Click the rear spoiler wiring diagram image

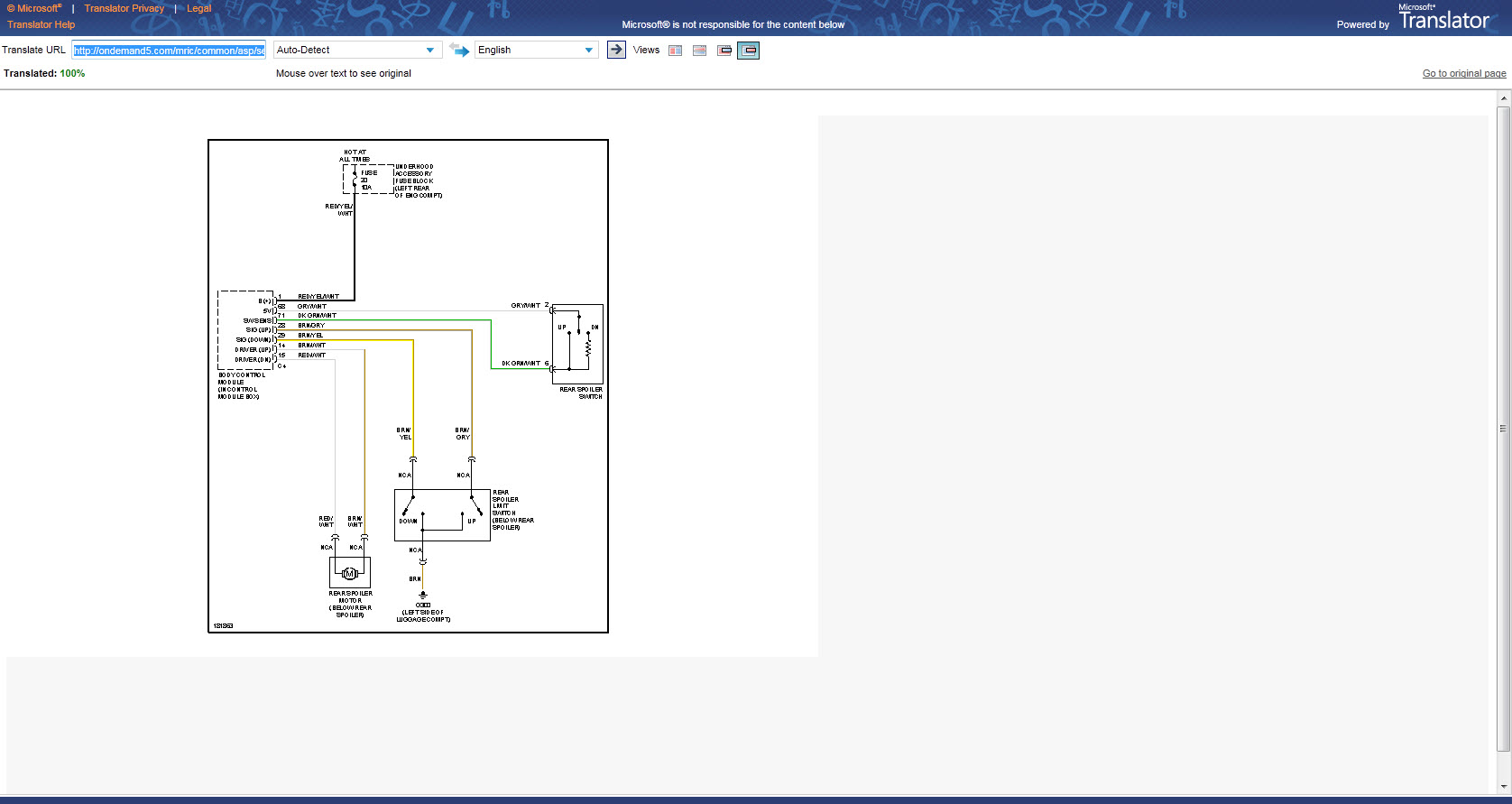click(x=408, y=386)
